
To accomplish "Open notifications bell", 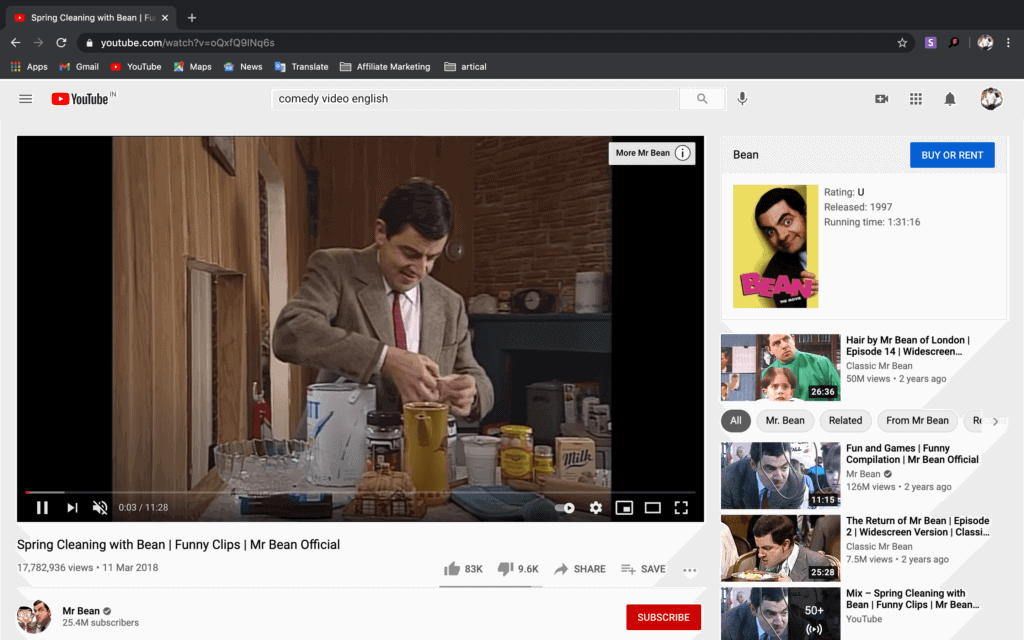I will pos(950,99).
